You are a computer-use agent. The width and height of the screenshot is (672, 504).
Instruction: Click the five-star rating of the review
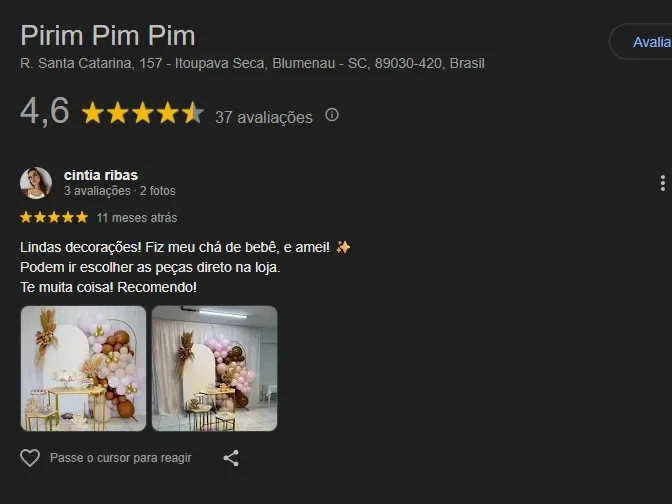click(54, 217)
